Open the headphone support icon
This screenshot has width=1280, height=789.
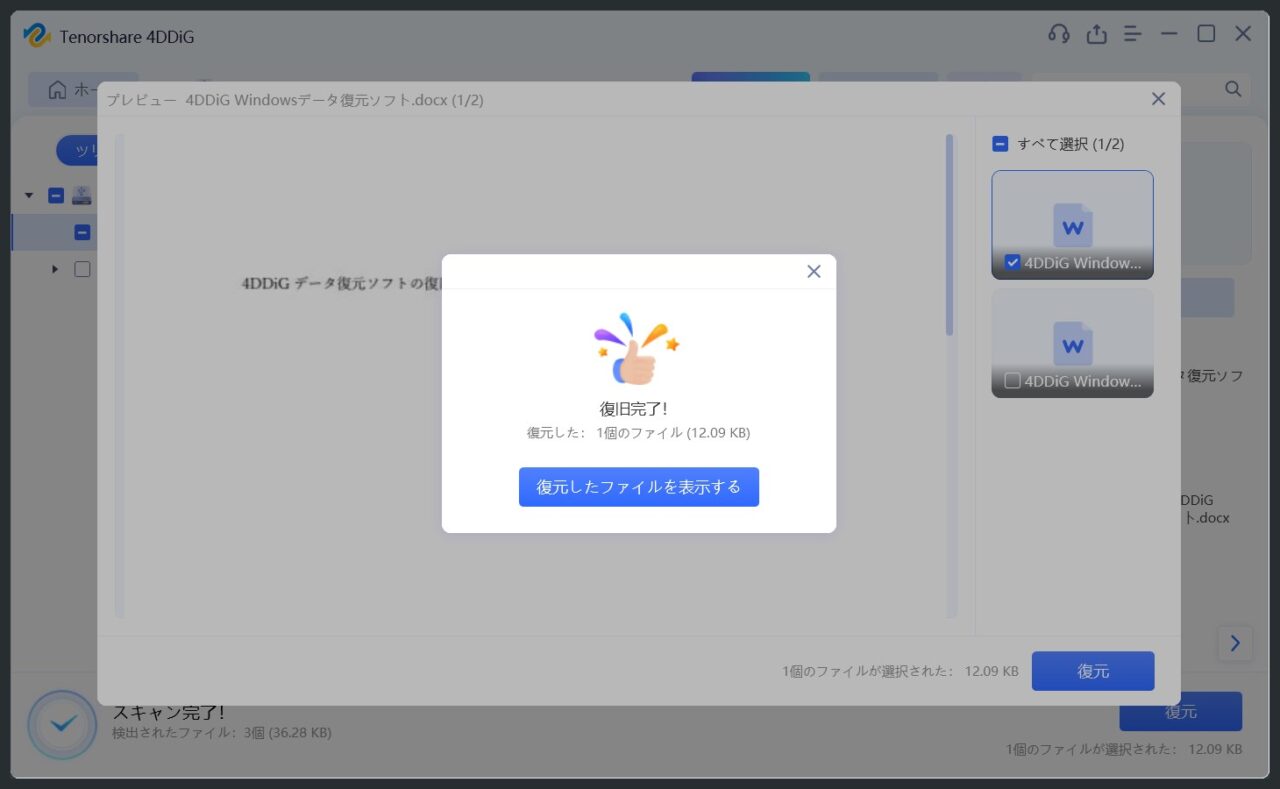point(1059,34)
